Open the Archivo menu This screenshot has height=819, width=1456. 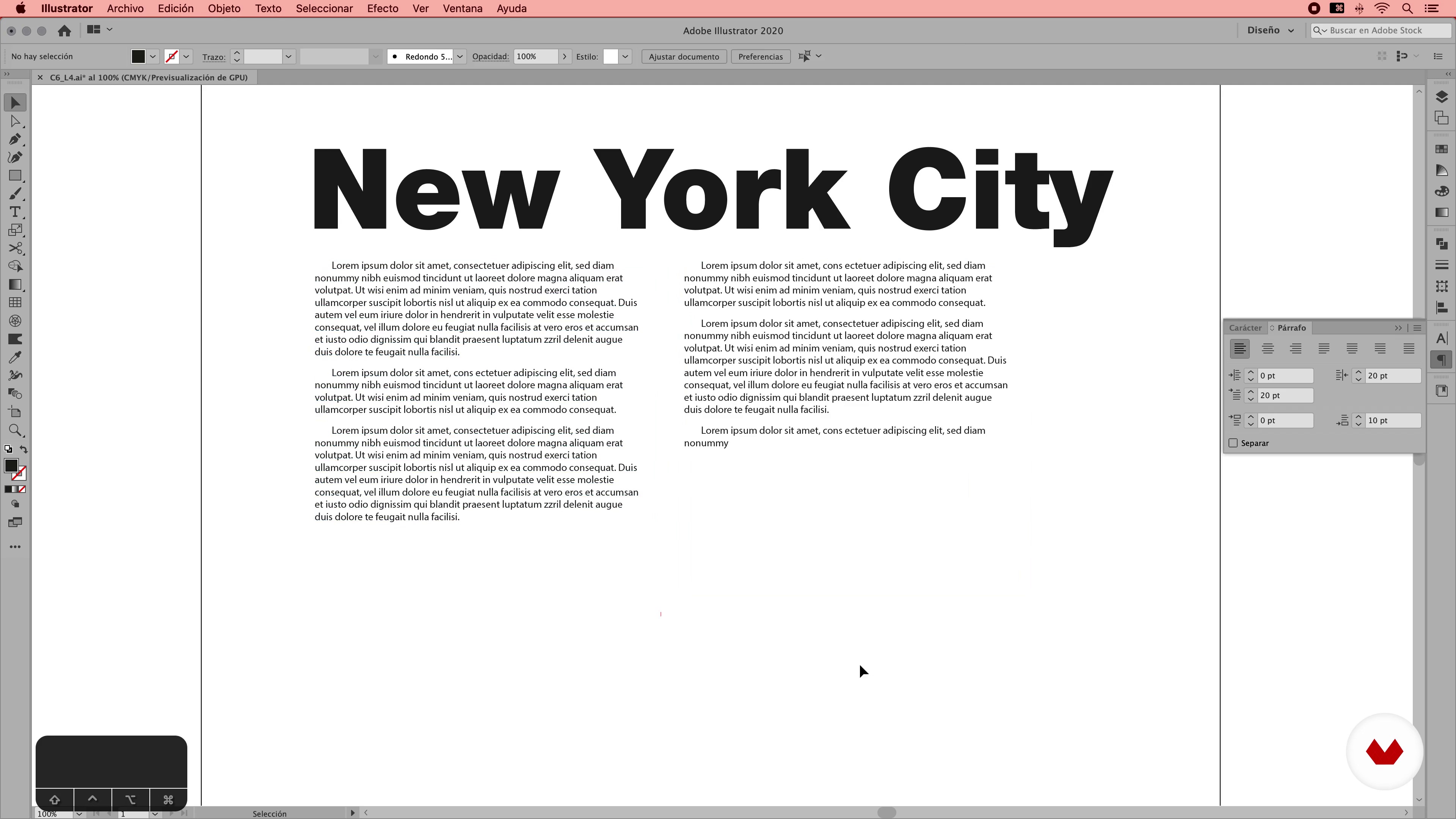click(125, 8)
